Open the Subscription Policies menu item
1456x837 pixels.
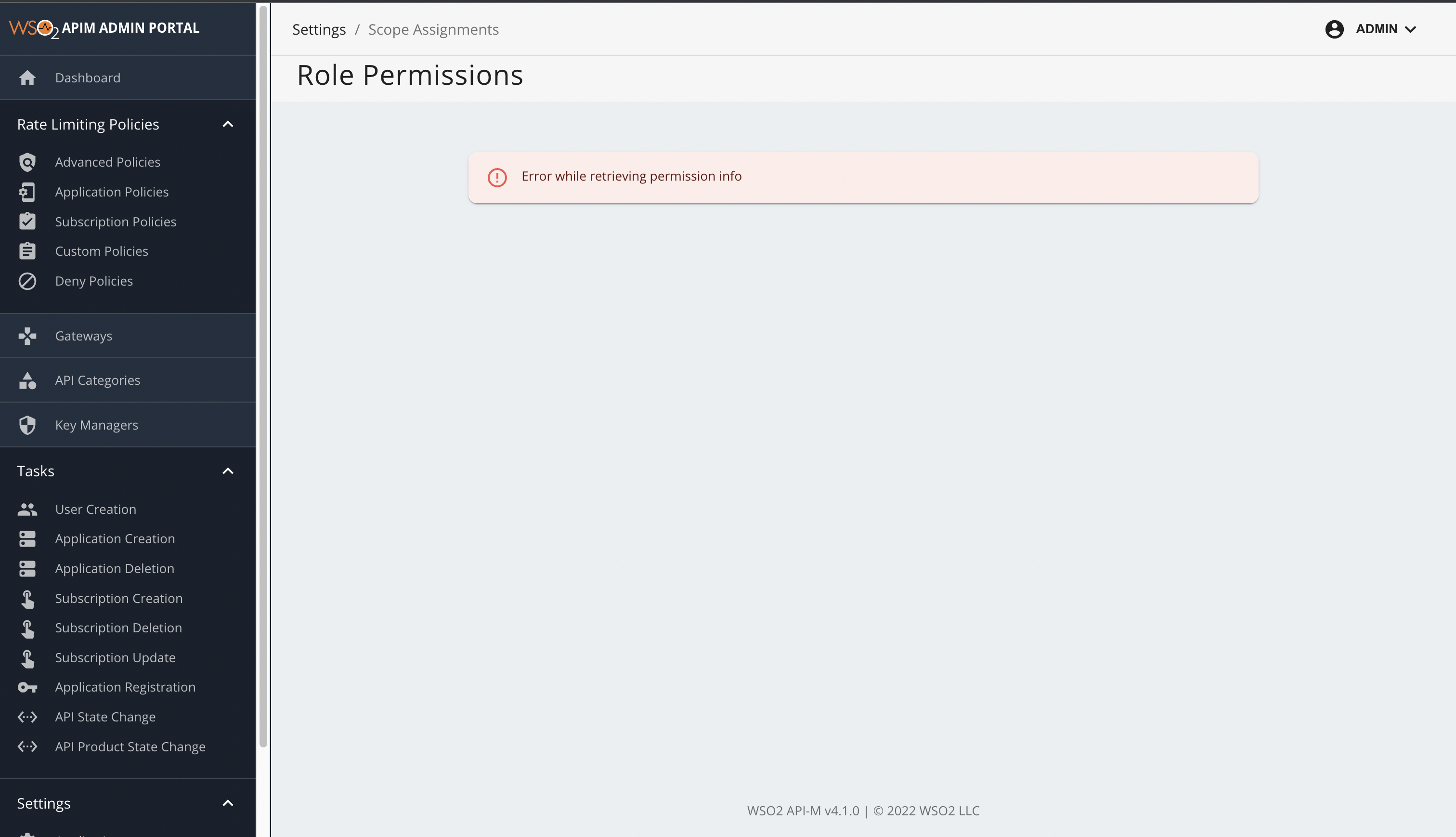(116, 222)
